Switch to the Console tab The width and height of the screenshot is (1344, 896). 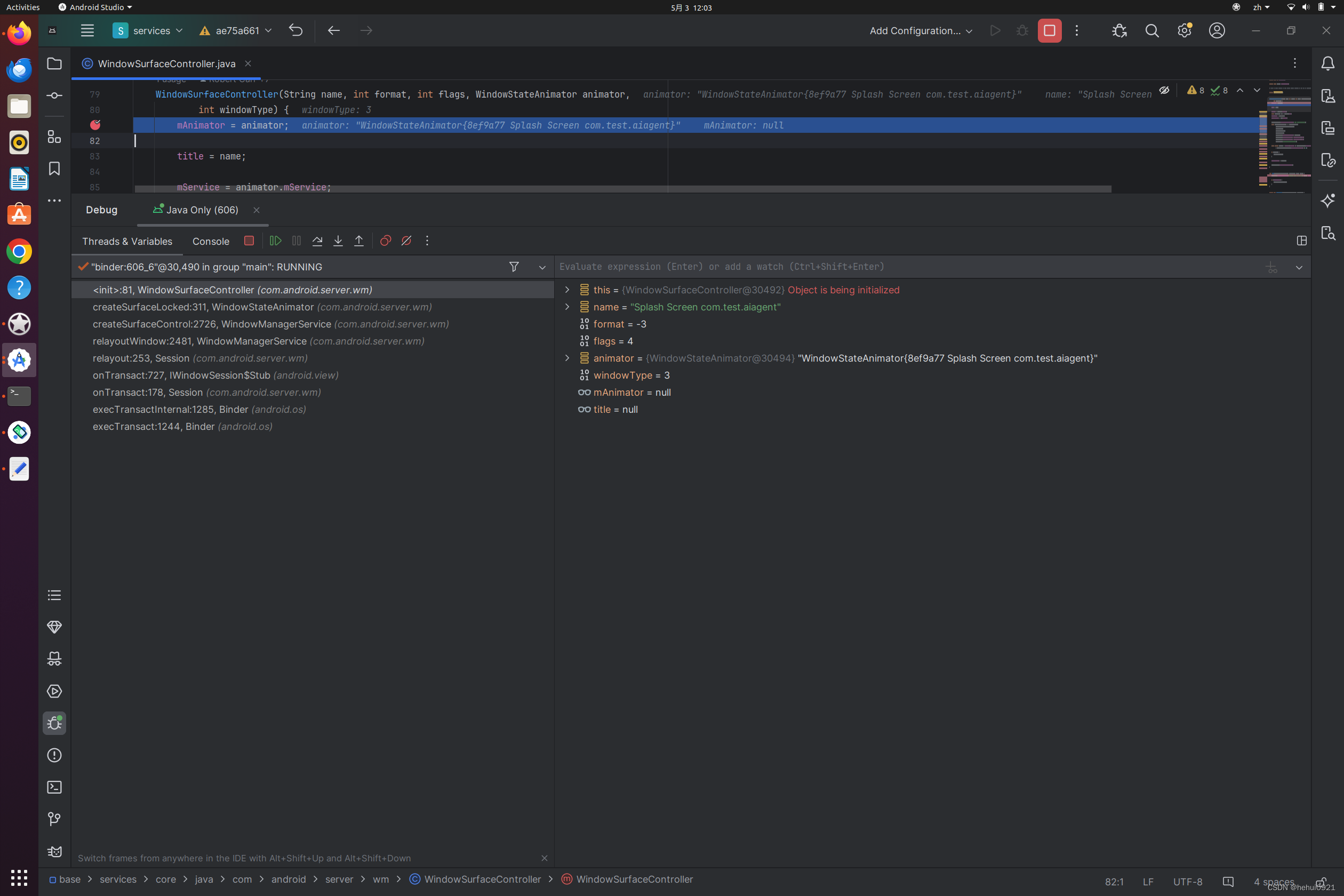pos(211,241)
